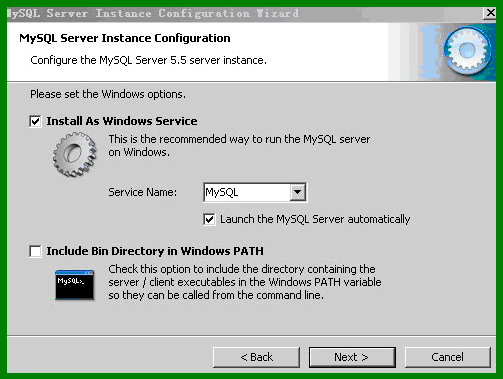Screen dimensions: 503x379
Task: Click the Install As Windows Service label
Action: [122, 121]
